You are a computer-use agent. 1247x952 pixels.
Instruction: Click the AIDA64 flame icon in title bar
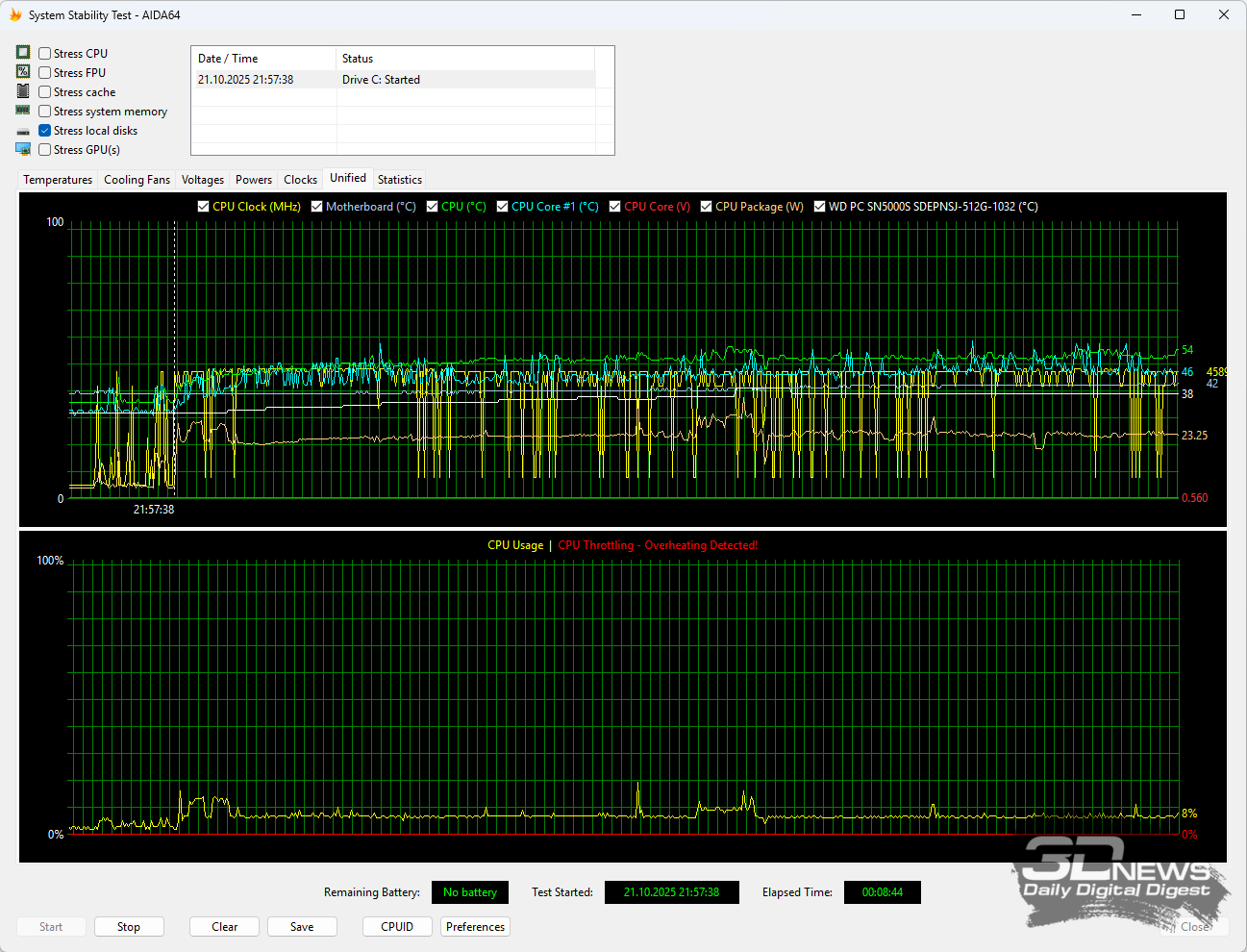click(x=15, y=14)
